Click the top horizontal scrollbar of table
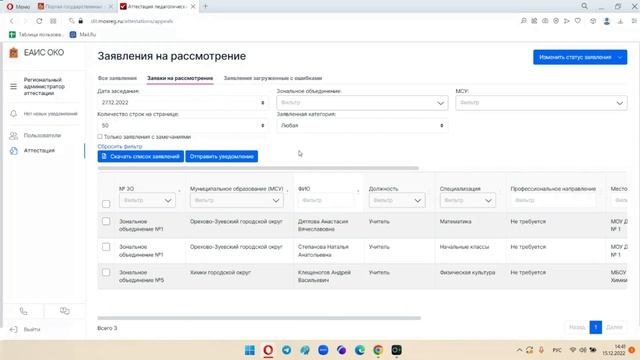This screenshot has width=640, height=360. 258,168
